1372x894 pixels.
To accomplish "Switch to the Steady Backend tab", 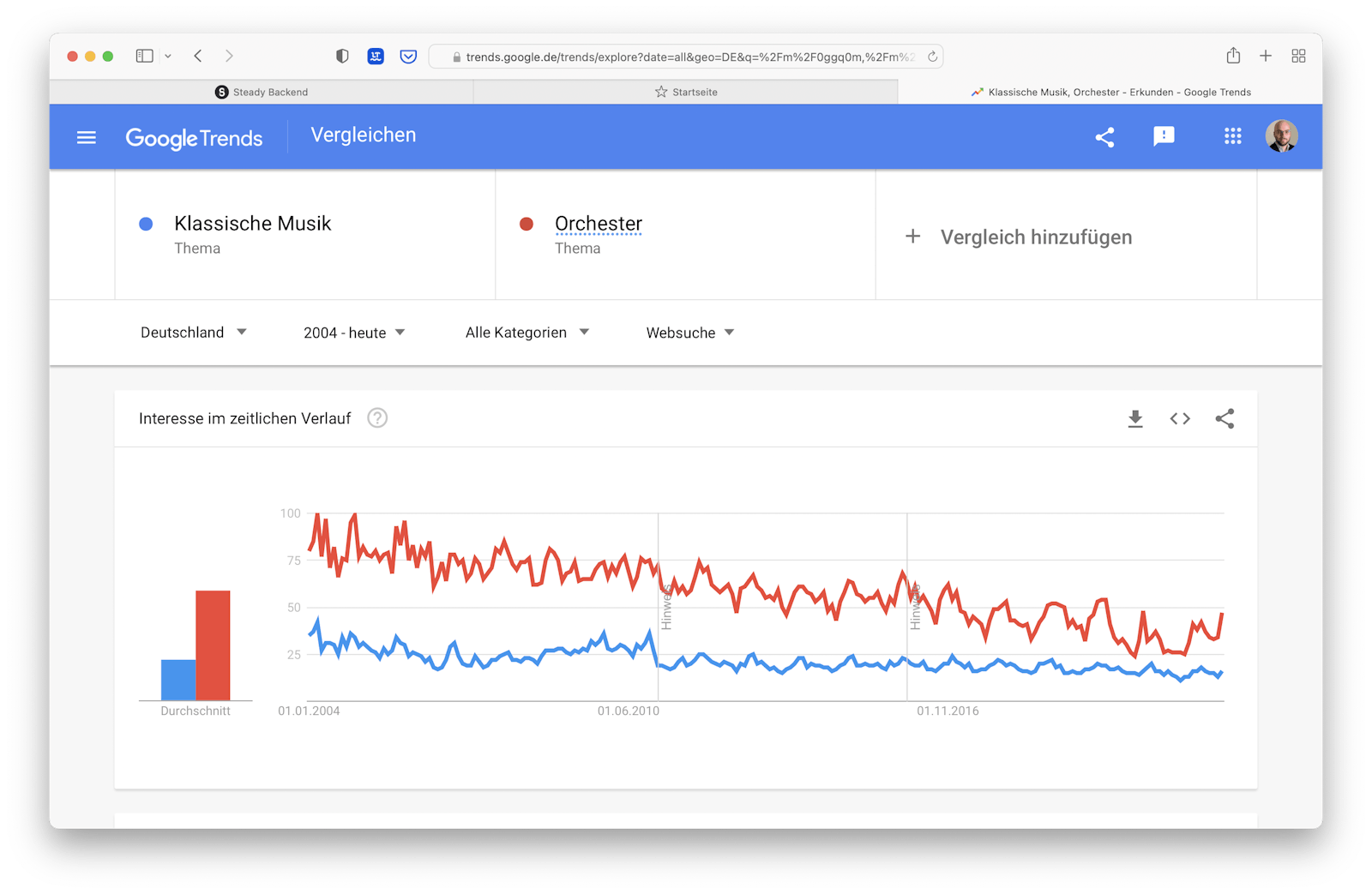I will coord(262,92).
